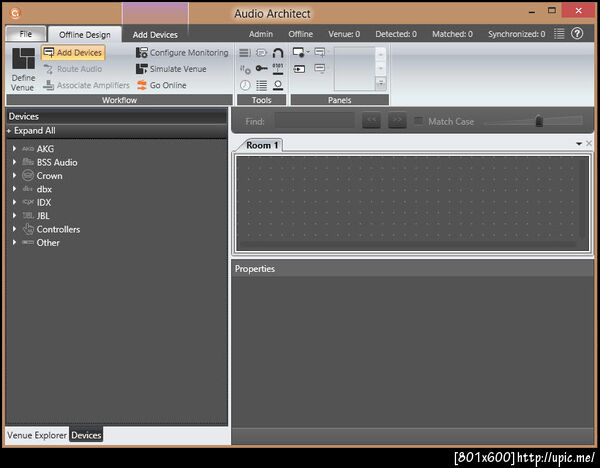Click the Audio Architect app logo icon
Viewport: 600px width, 468px height.
pos(15,13)
